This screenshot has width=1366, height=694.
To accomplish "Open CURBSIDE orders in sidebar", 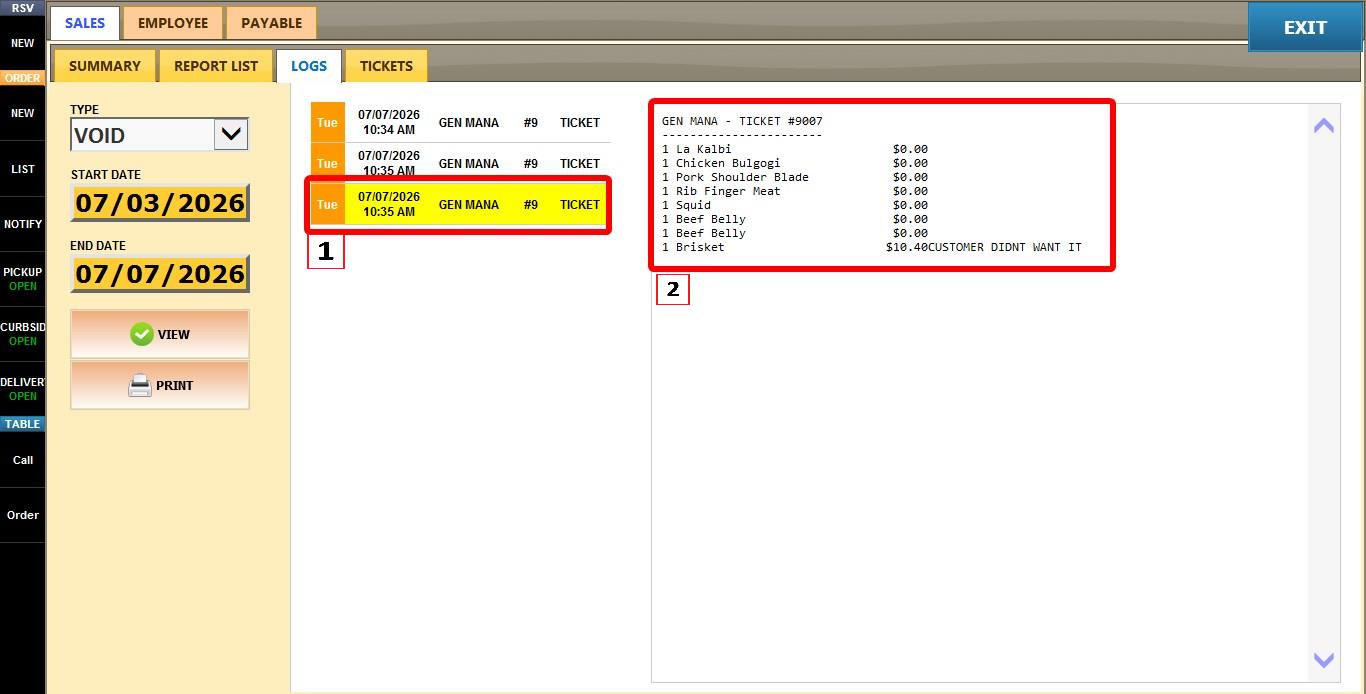I will tap(22, 334).
